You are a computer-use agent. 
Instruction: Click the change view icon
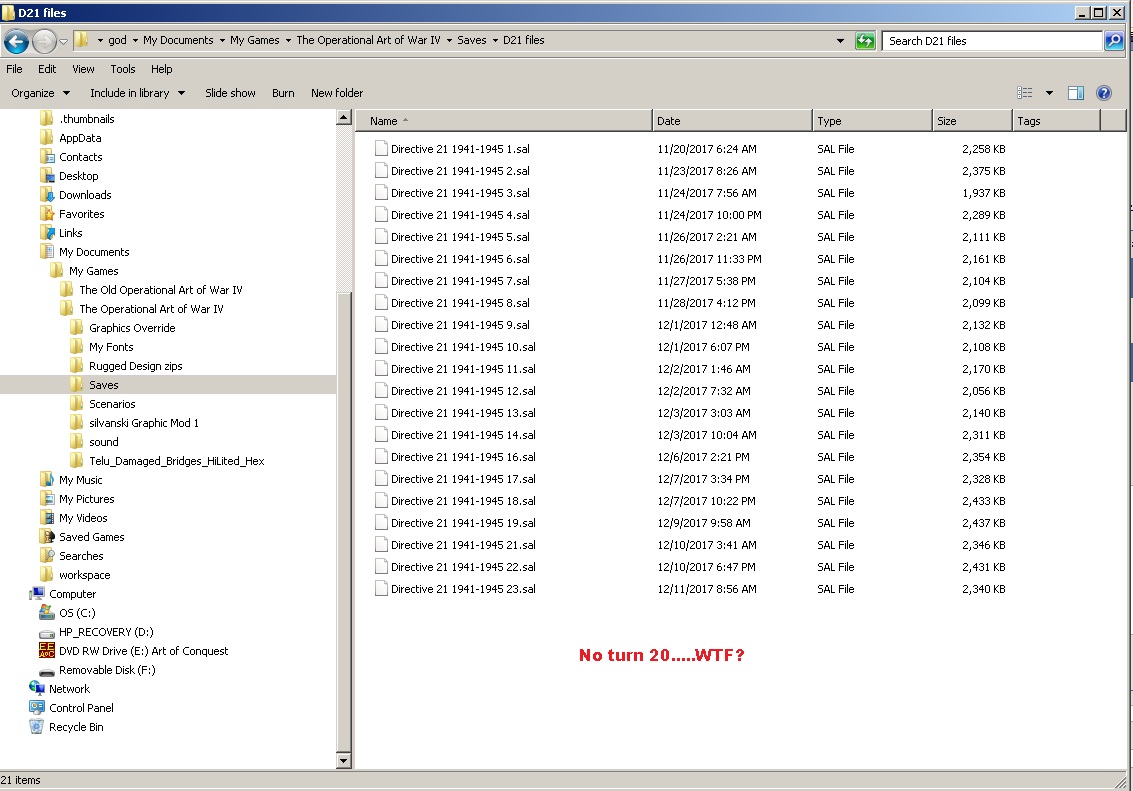(x=1025, y=92)
